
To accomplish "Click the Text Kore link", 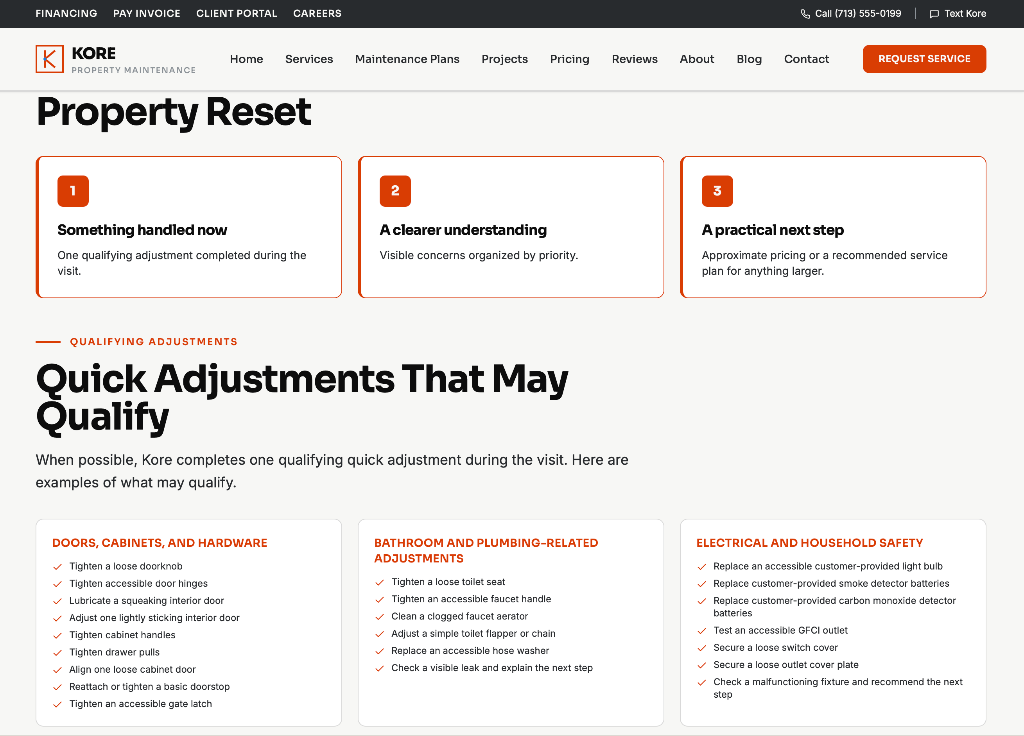I will click(957, 14).
